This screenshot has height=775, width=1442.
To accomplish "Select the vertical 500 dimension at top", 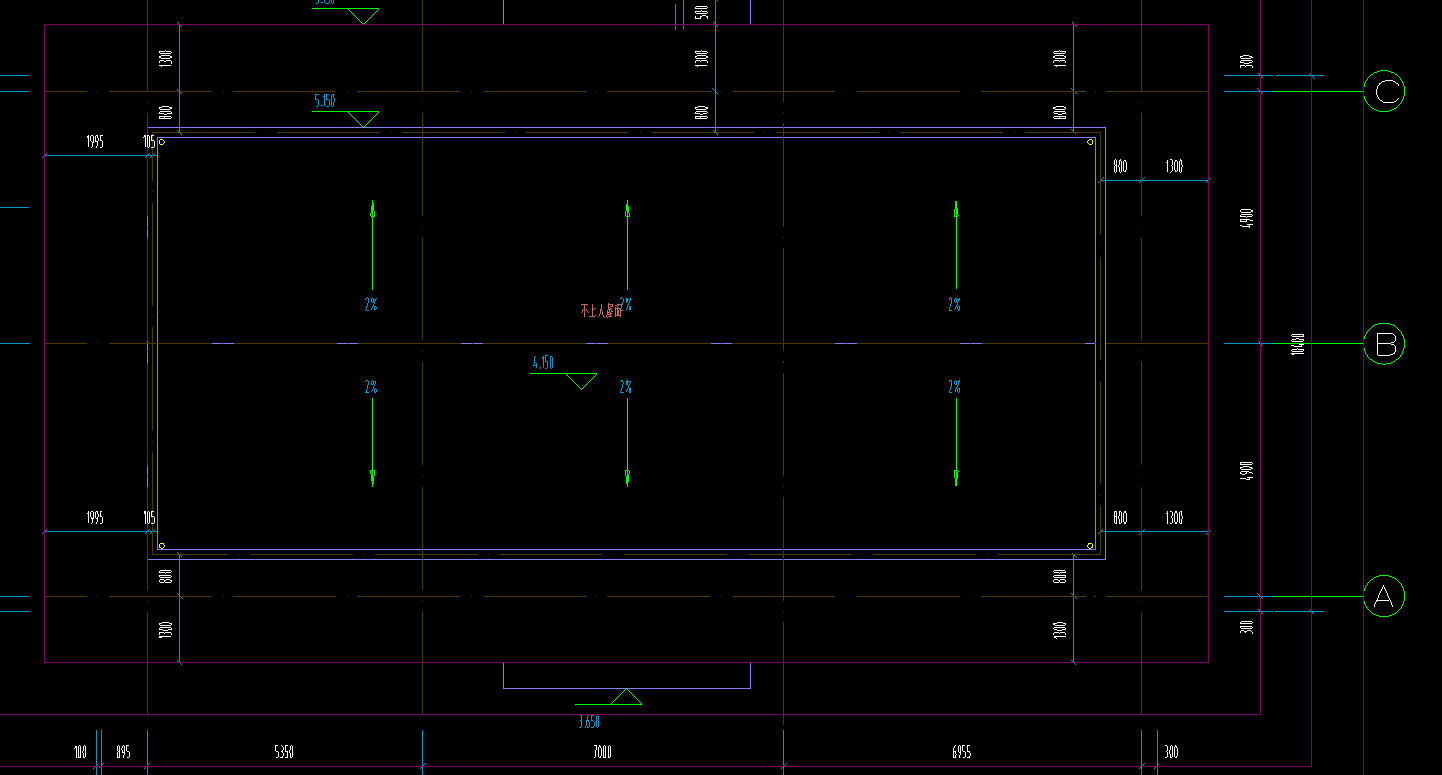I will point(702,12).
